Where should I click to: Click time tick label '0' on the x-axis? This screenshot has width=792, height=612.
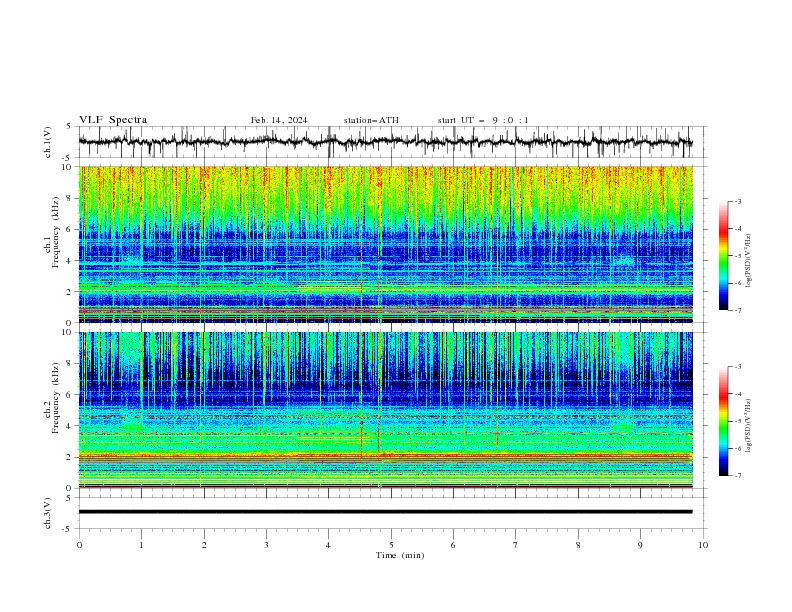(79, 545)
